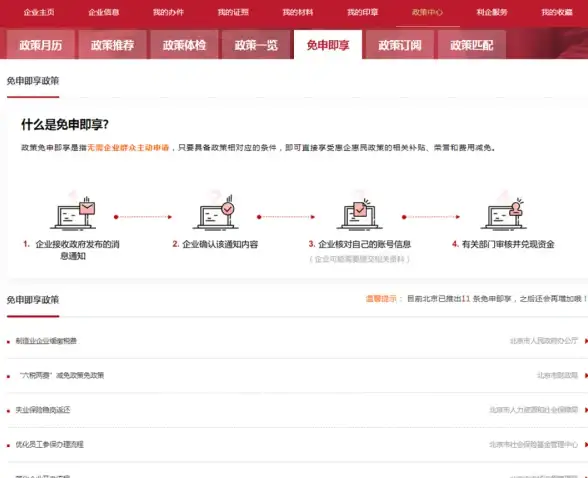588x478 pixels.
Task: Click step text 企业核对自己的账号信息
Action: point(364,244)
